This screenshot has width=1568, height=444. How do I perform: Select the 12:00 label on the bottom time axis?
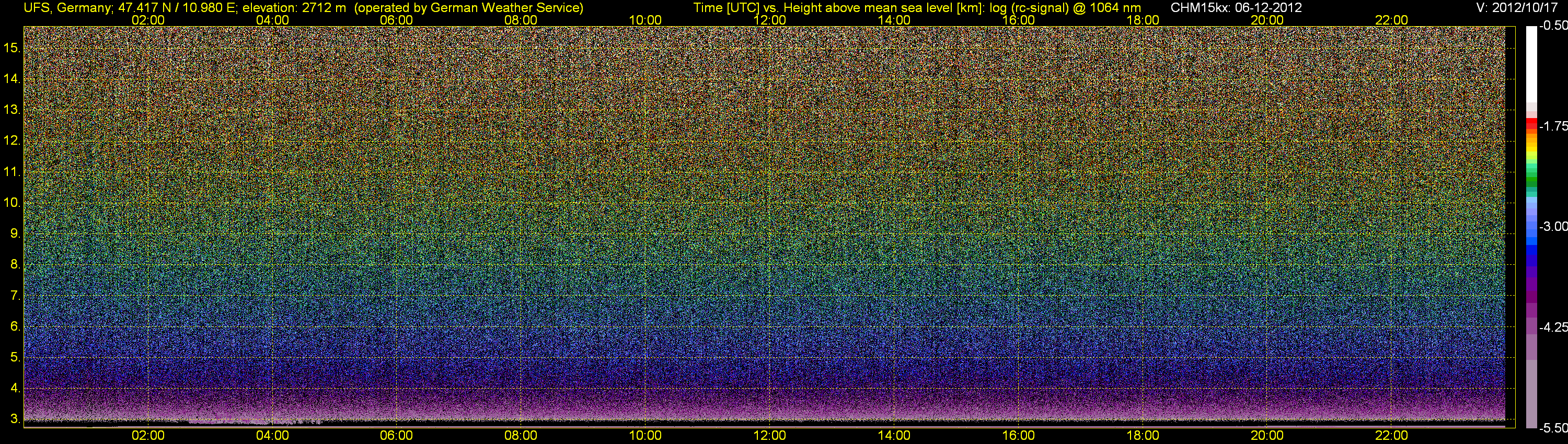pyautogui.click(x=769, y=436)
